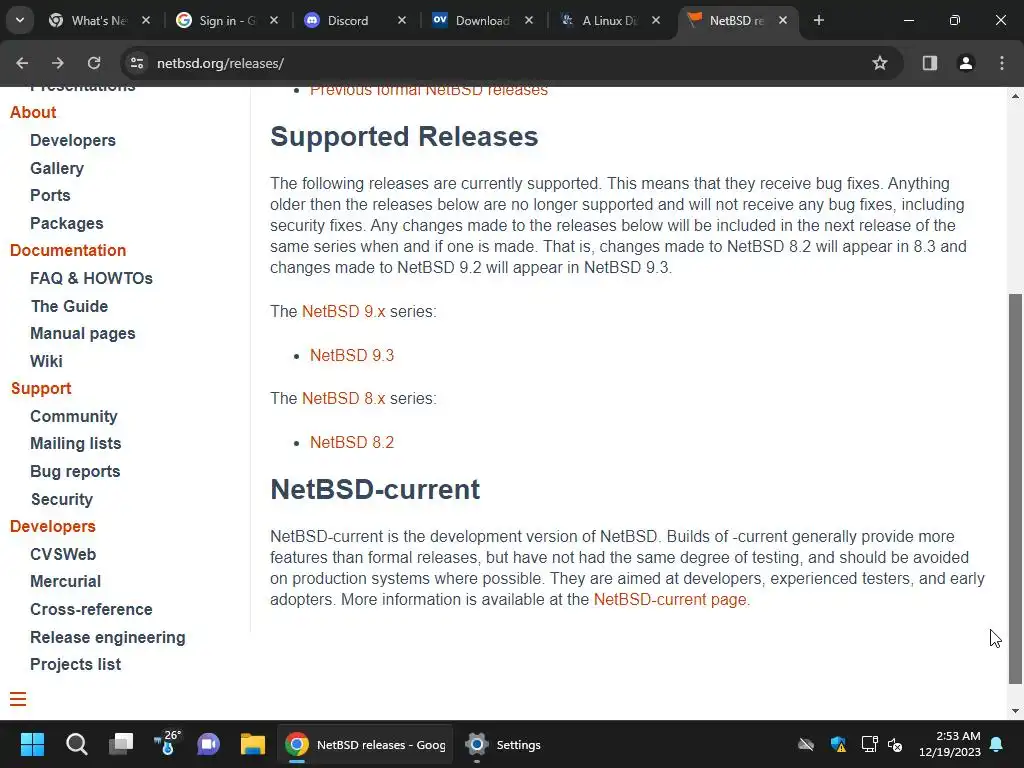The width and height of the screenshot is (1024, 768).
Task: Close the What's New tab
Action: click(x=146, y=20)
